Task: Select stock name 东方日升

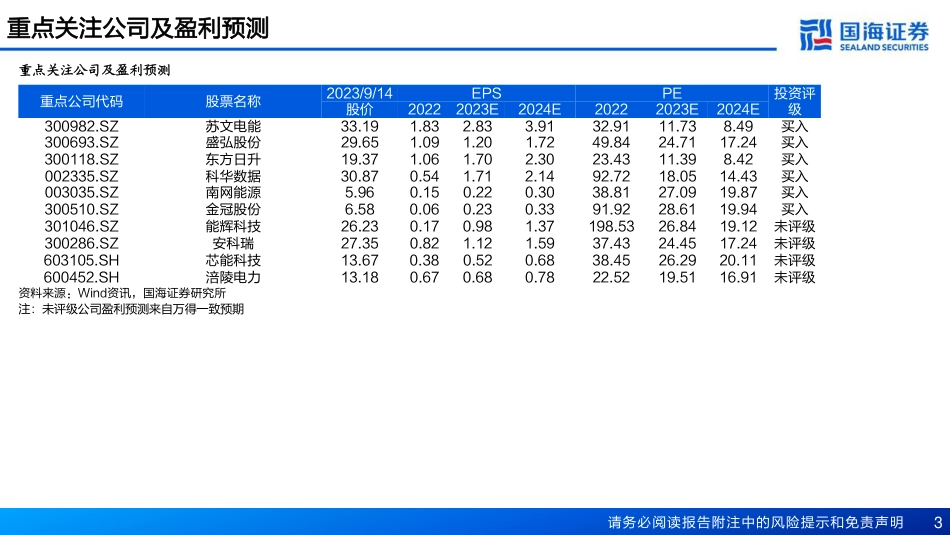Action: coord(233,159)
